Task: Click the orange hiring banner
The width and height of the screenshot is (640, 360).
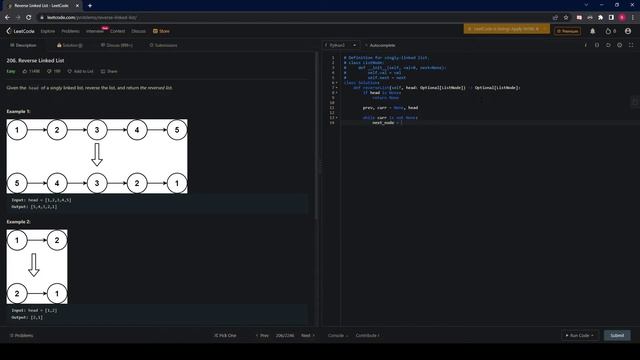Action: pyautogui.click(x=506, y=29)
